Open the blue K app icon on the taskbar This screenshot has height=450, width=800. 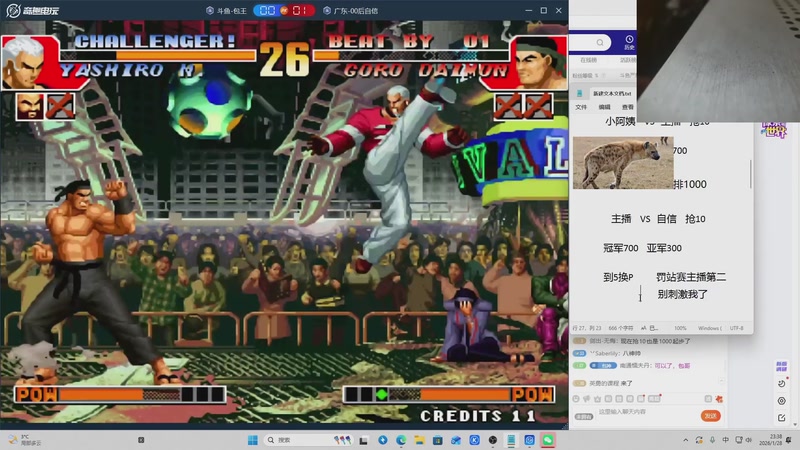pyautogui.click(x=474, y=440)
